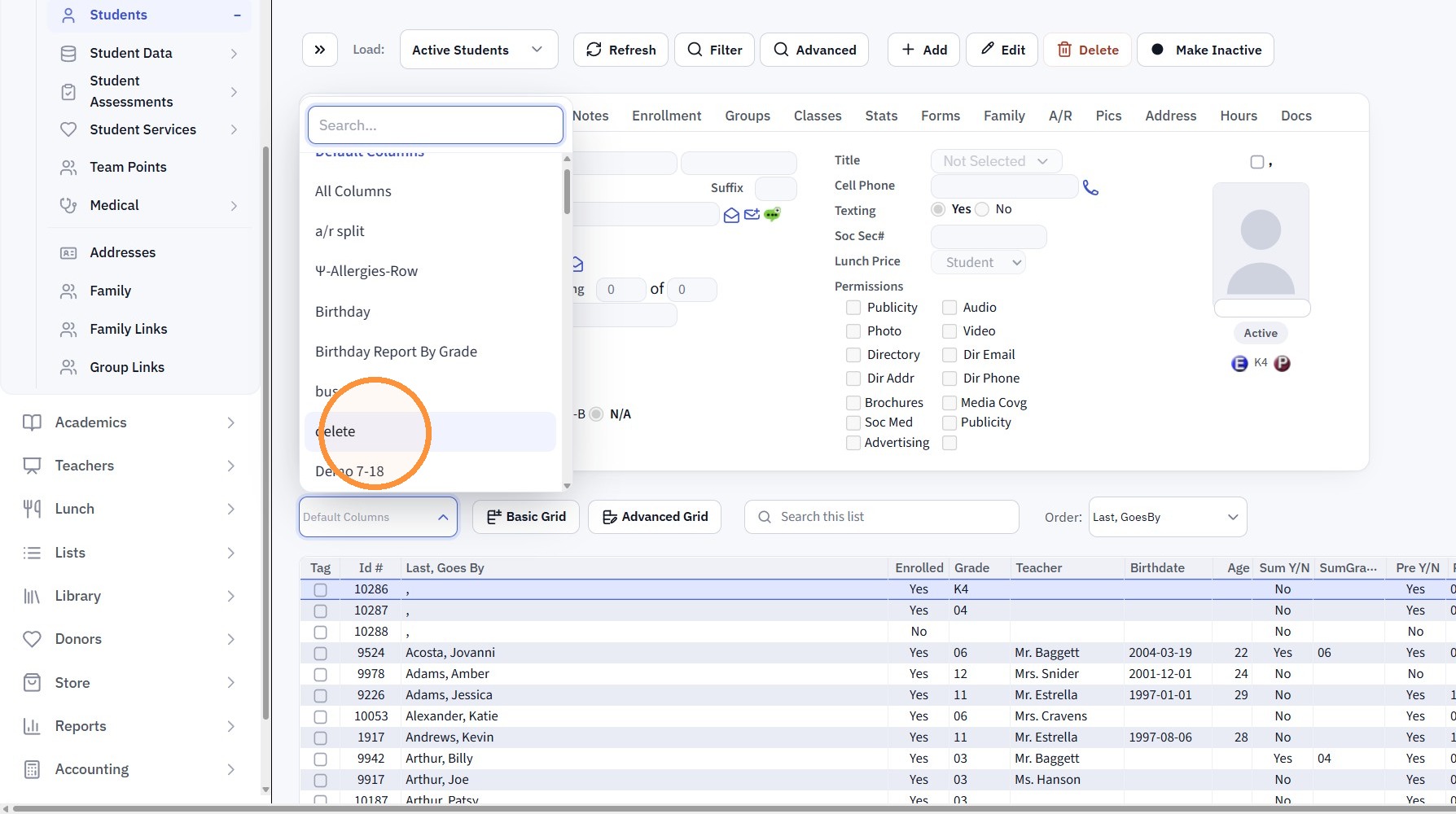Screen dimensions: 1456x814
Task: Click the Family Links people icon
Action: [x=69, y=329]
